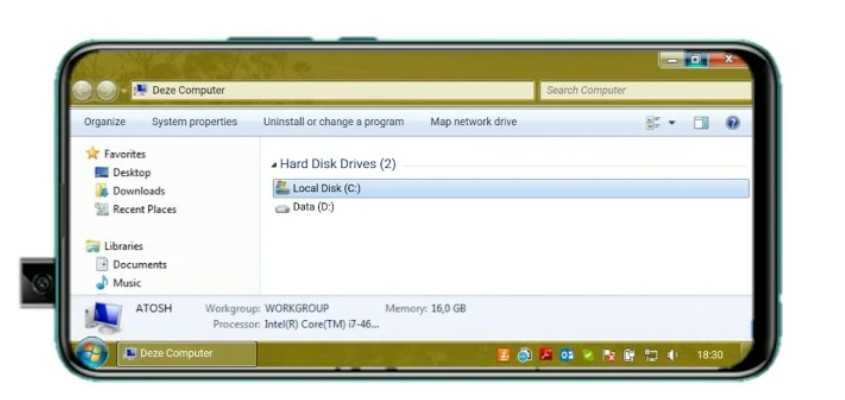The height and width of the screenshot is (400, 845).
Task: Click the computer icon in the address bar
Action: pyautogui.click(x=141, y=90)
